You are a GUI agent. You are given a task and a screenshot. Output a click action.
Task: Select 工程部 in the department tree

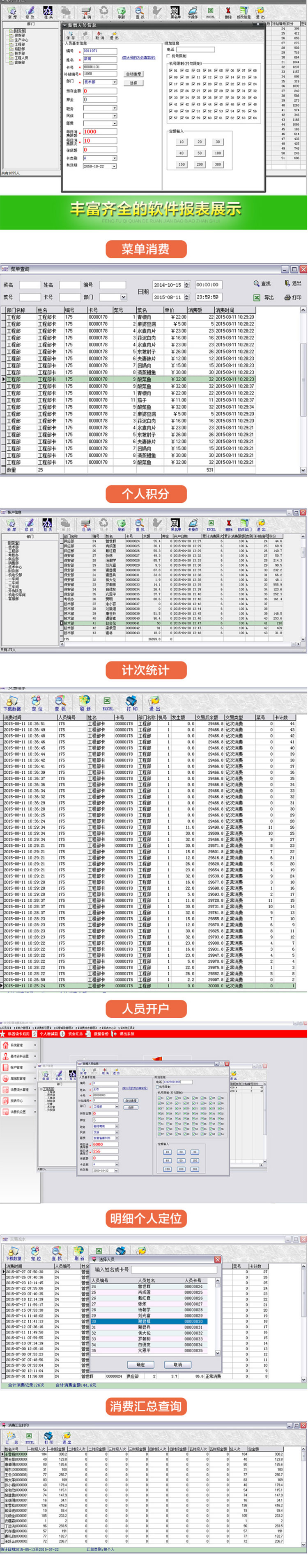pyautogui.click(x=20, y=44)
